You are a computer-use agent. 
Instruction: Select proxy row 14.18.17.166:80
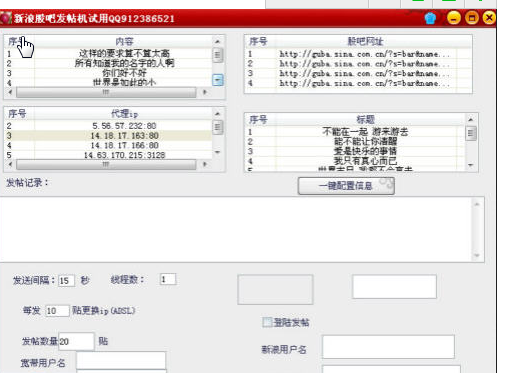[108, 145]
